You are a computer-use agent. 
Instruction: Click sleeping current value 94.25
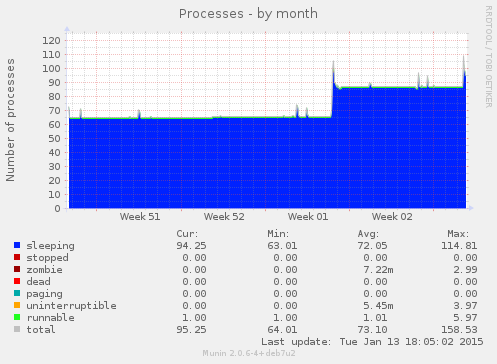(191, 246)
